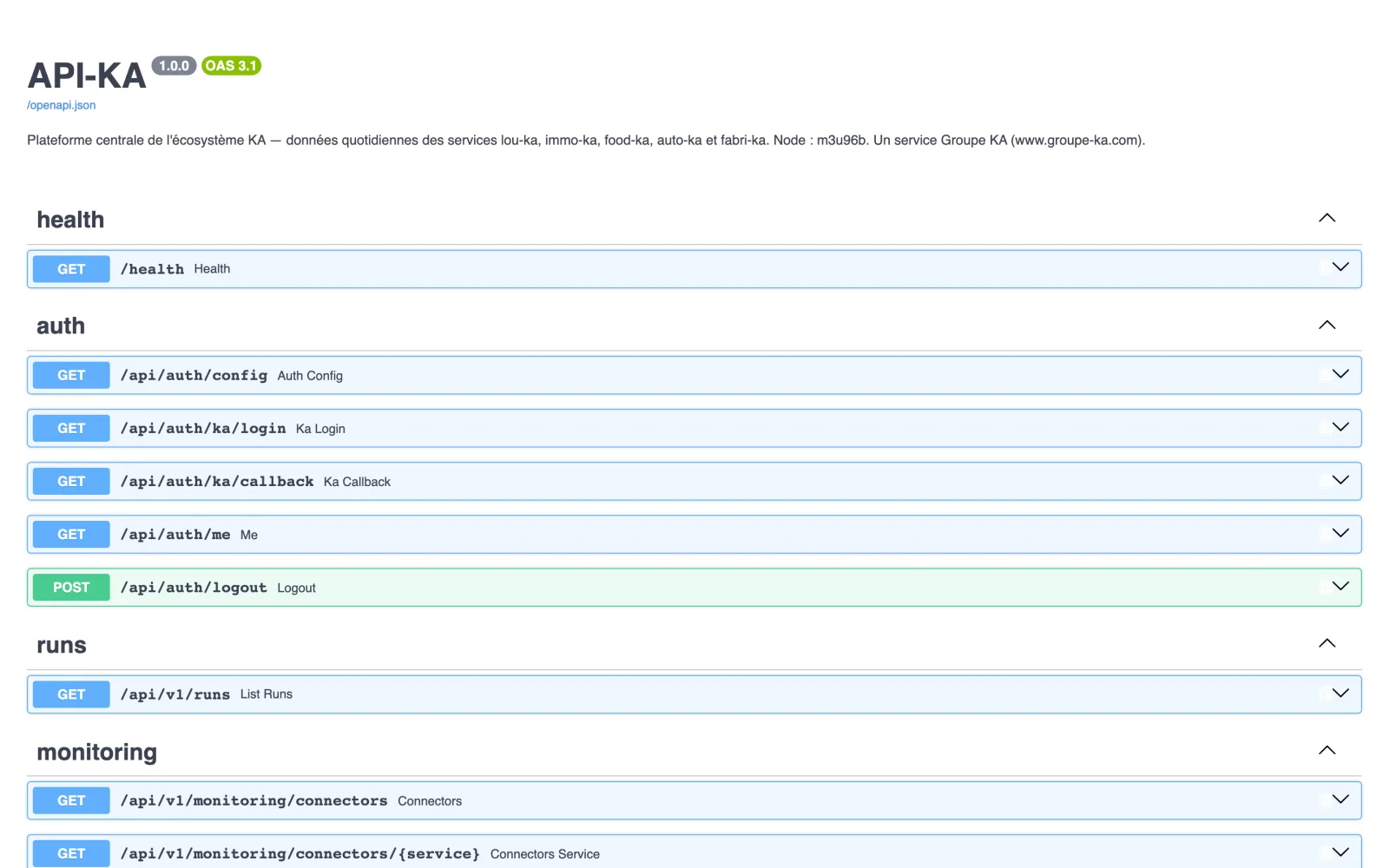
Task: Click the GET badge for /api/auth/ka/login
Action: pyautogui.click(x=71, y=428)
